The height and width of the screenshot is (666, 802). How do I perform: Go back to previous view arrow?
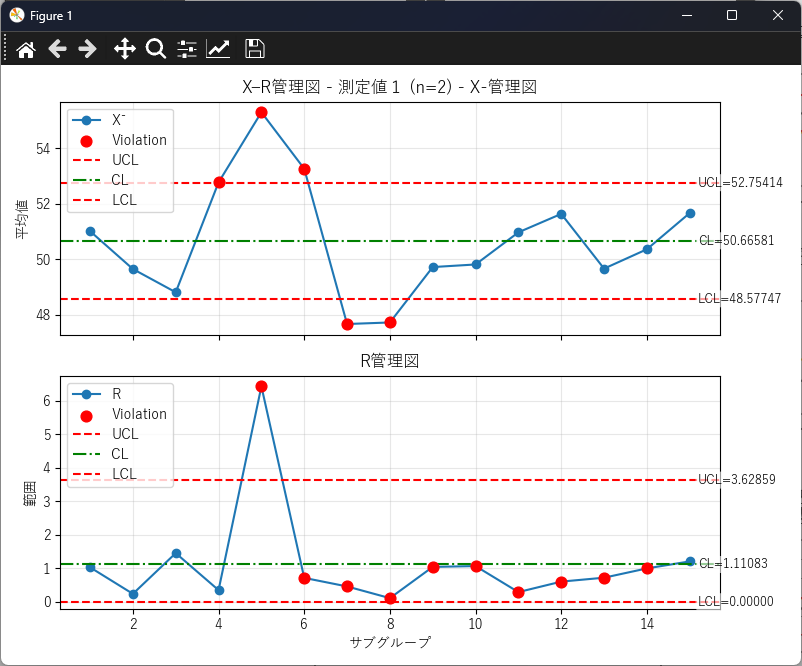click(57, 49)
